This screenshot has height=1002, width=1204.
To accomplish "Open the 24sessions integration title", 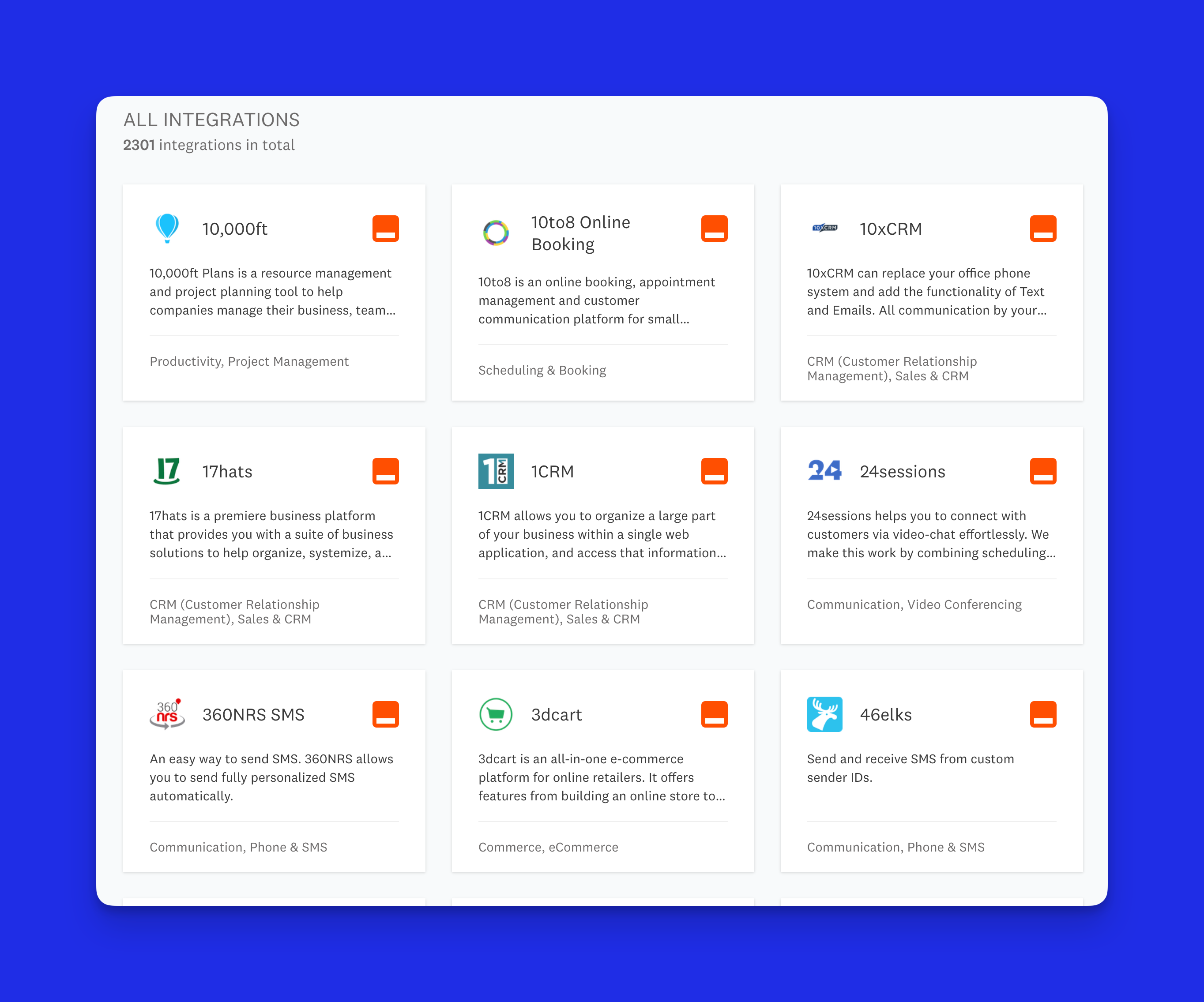I will [x=902, y=472].
